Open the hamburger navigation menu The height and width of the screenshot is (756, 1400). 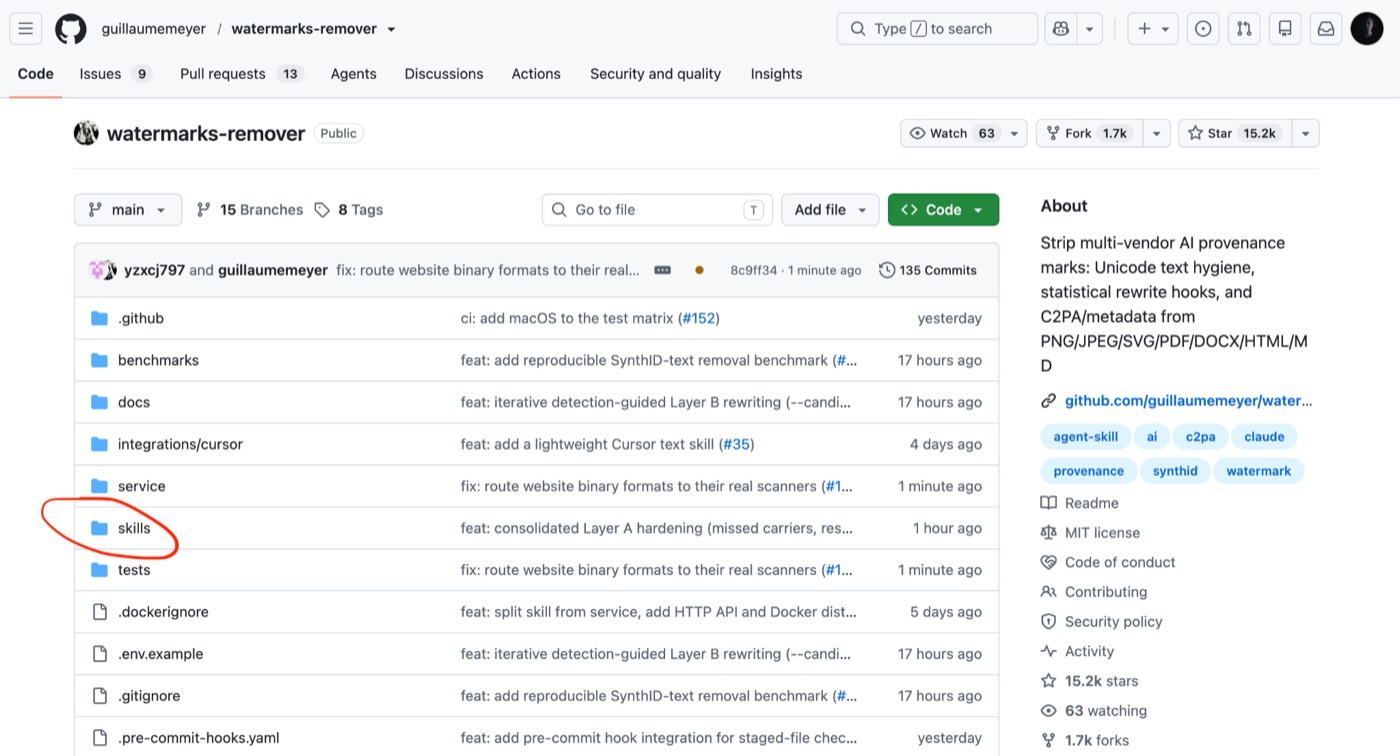click(26, 29)
